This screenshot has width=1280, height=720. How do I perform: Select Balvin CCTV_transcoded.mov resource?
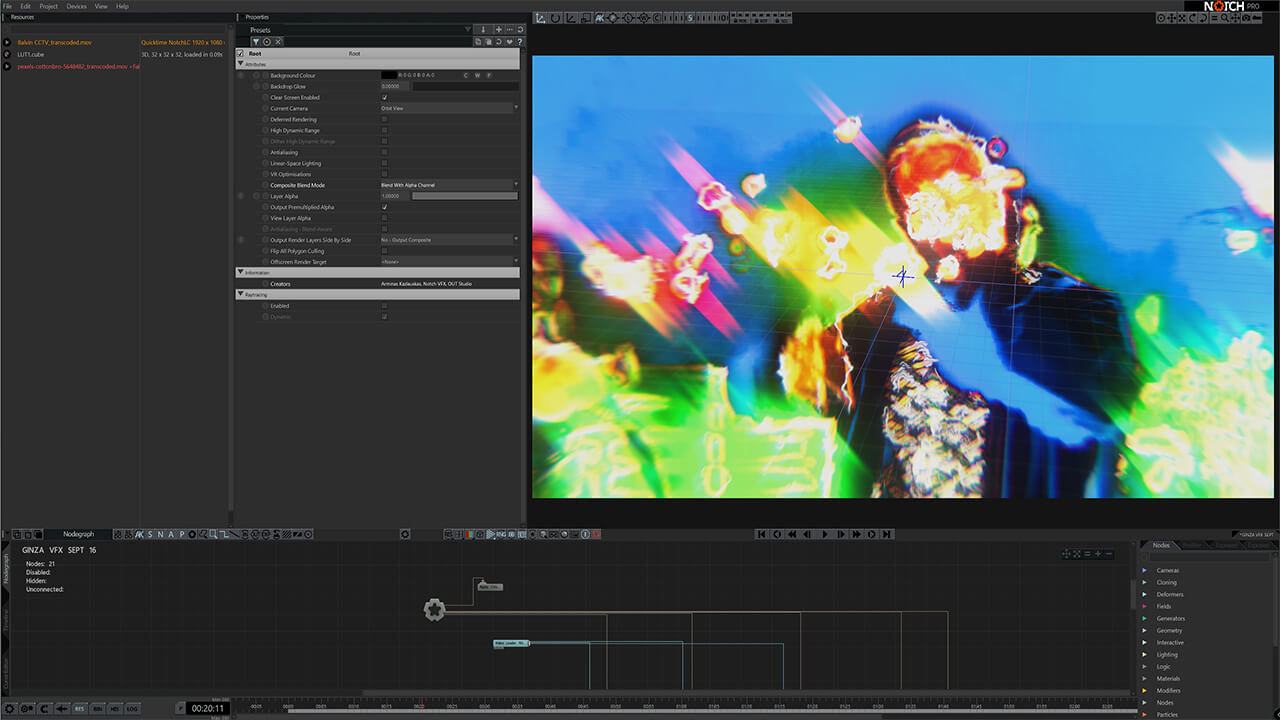tap(54, 43)
